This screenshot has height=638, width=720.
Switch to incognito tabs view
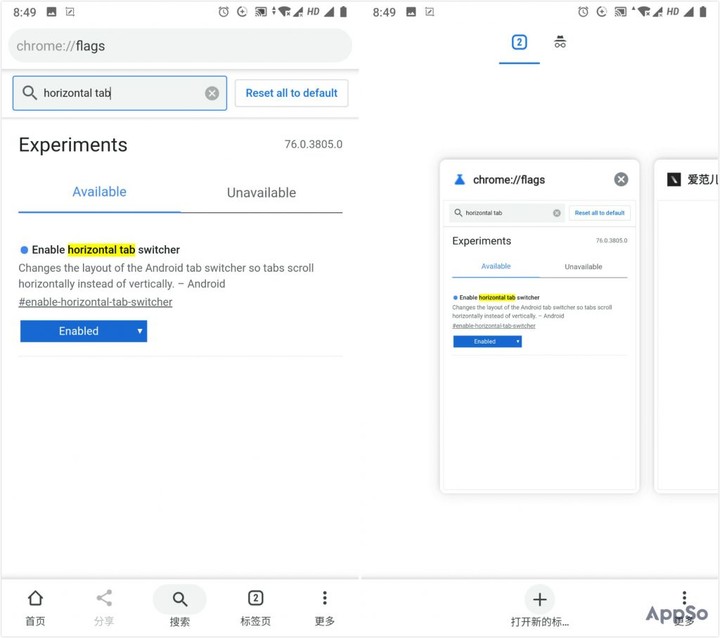[x=560, y=42]
